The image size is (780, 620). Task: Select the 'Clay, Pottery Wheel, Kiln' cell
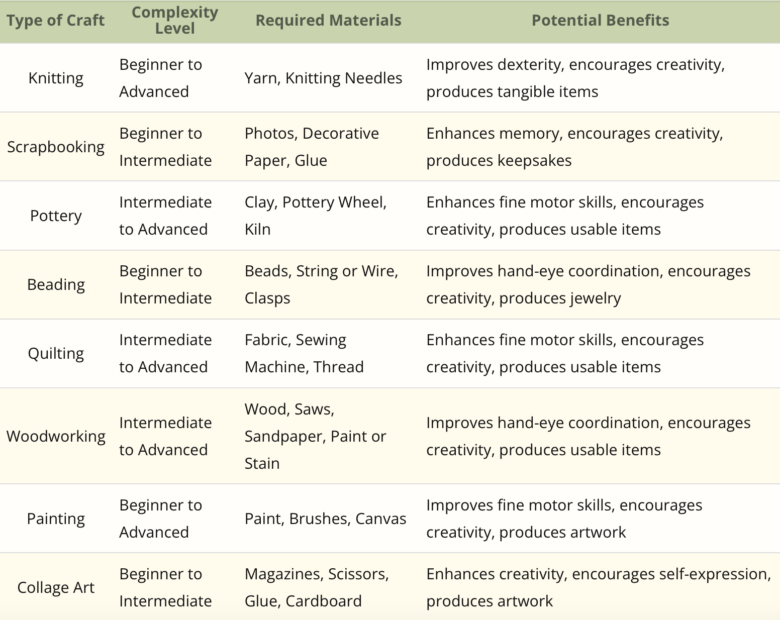tap(315, 216)
